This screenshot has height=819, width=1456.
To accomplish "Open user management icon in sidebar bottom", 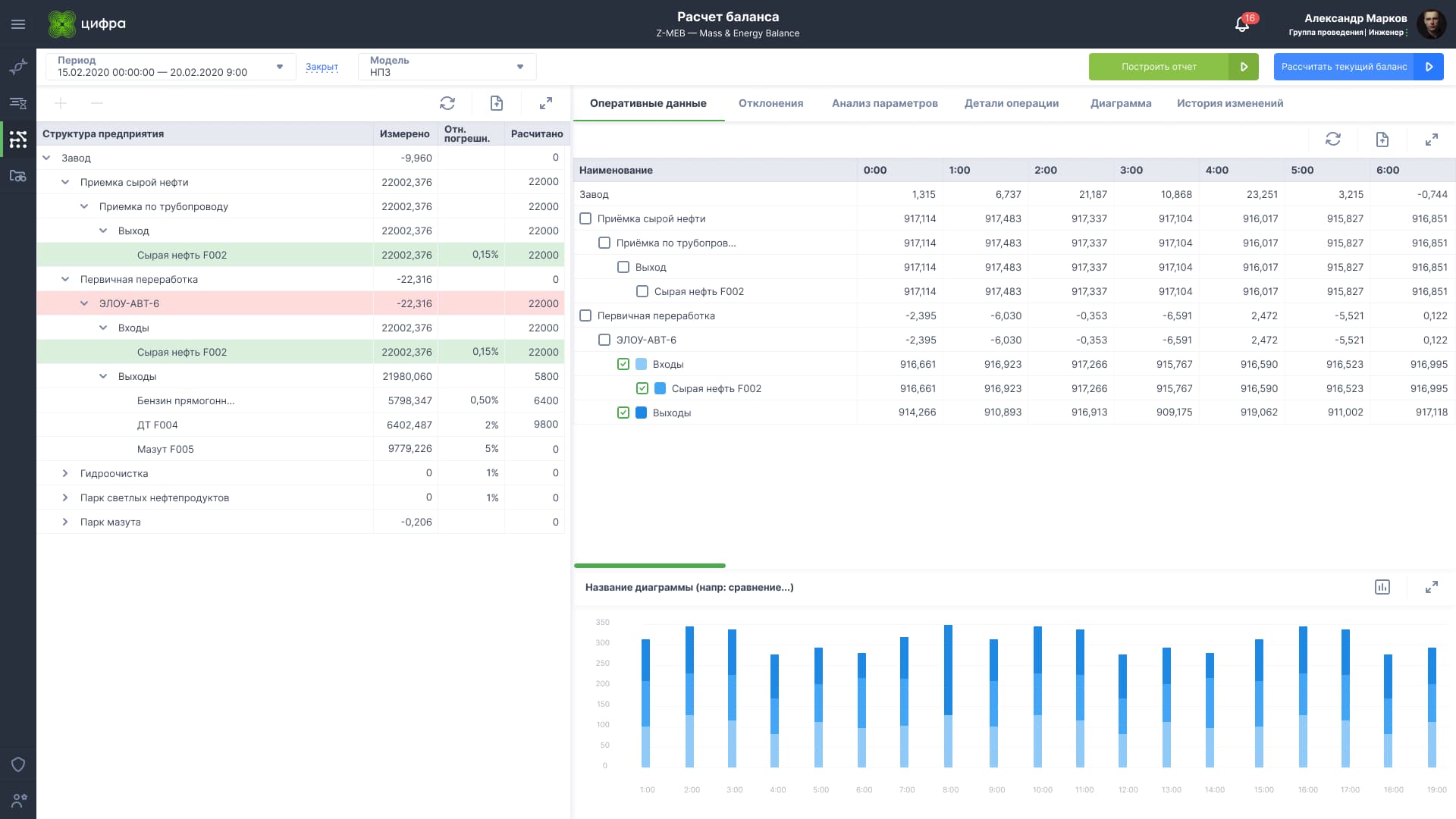I will [18, 800].
